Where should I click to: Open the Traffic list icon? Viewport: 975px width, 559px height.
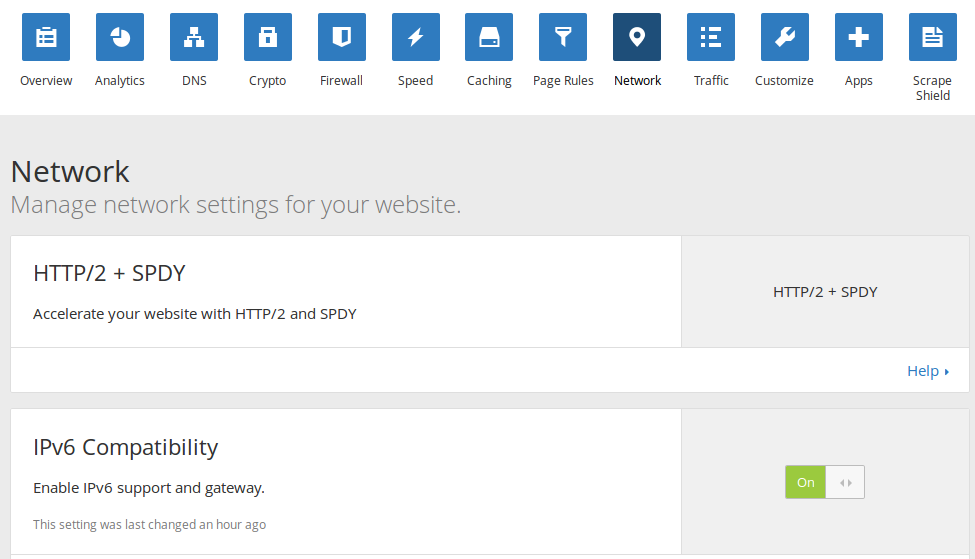pos(711,38)
